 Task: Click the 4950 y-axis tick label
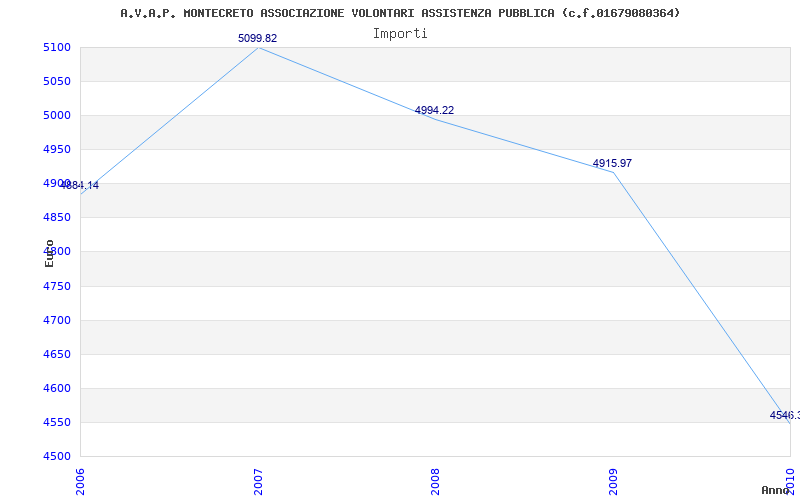point(57,149)
